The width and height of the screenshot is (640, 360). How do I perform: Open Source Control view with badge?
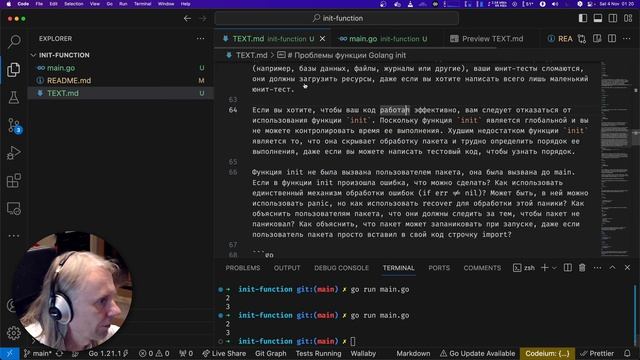pos(14,126)
